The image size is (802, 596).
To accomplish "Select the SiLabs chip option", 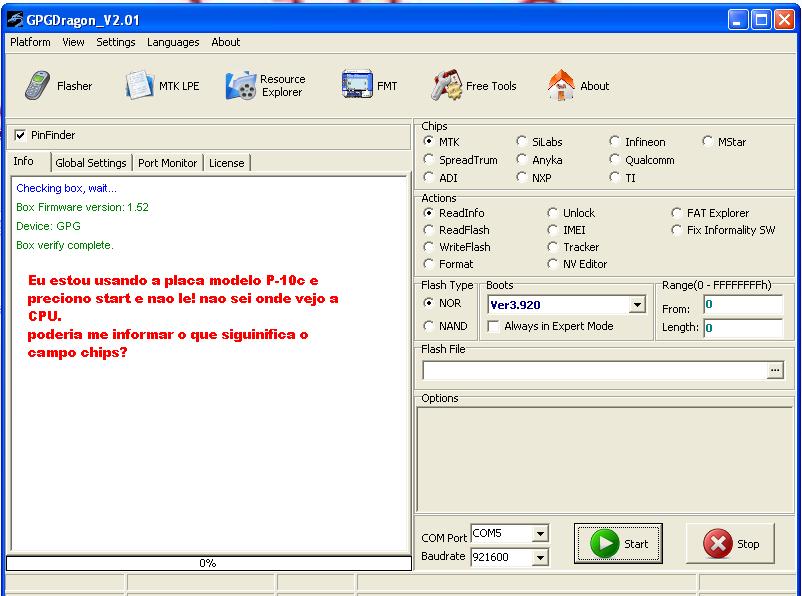I will point(521,141).
